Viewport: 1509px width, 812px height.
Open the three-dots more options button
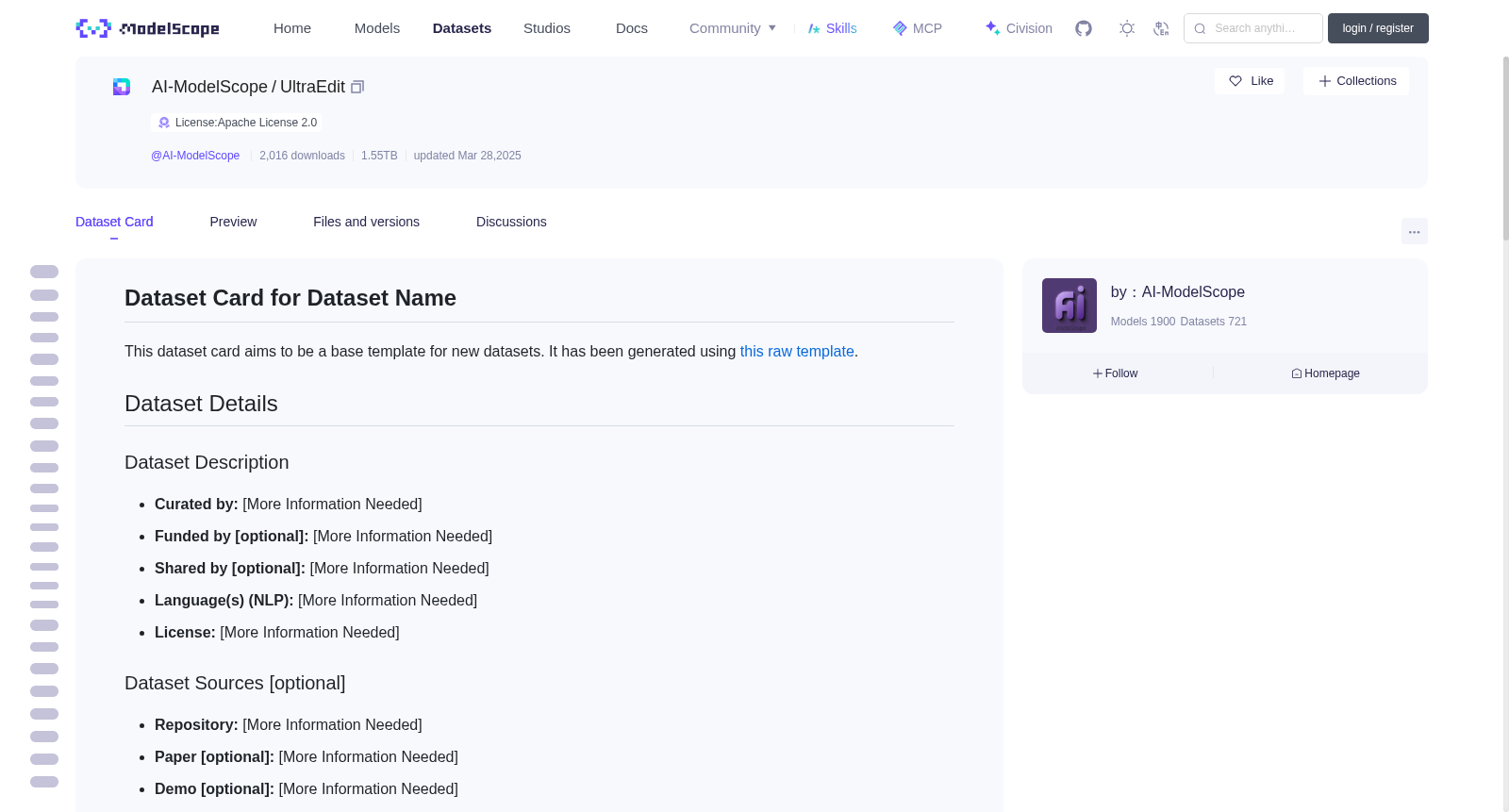(x=1414, y=231)
